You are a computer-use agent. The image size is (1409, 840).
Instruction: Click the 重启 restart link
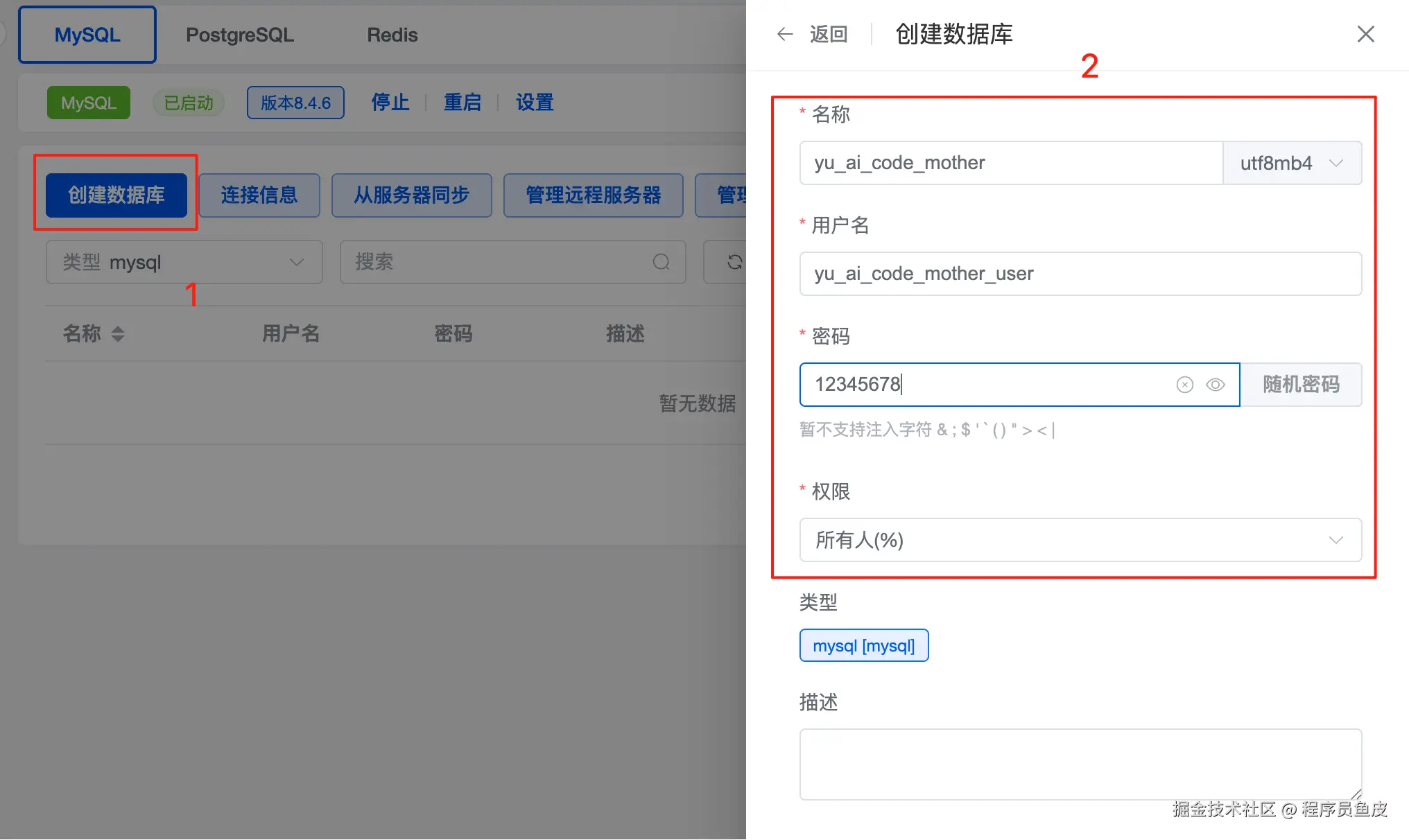pos(462,103)
